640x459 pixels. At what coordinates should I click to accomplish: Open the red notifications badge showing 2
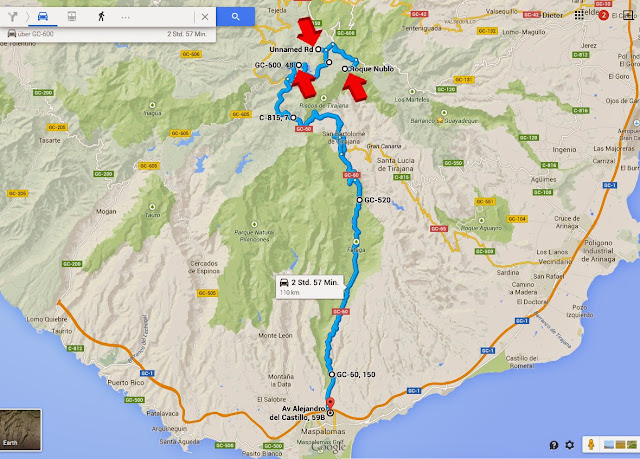pos(603,16)
